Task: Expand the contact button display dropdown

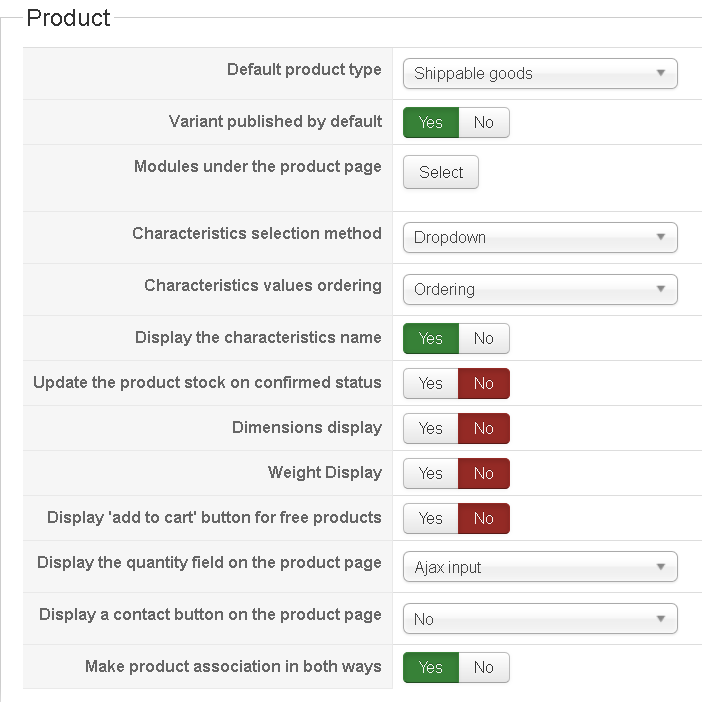Action: [x=540, y=619]
